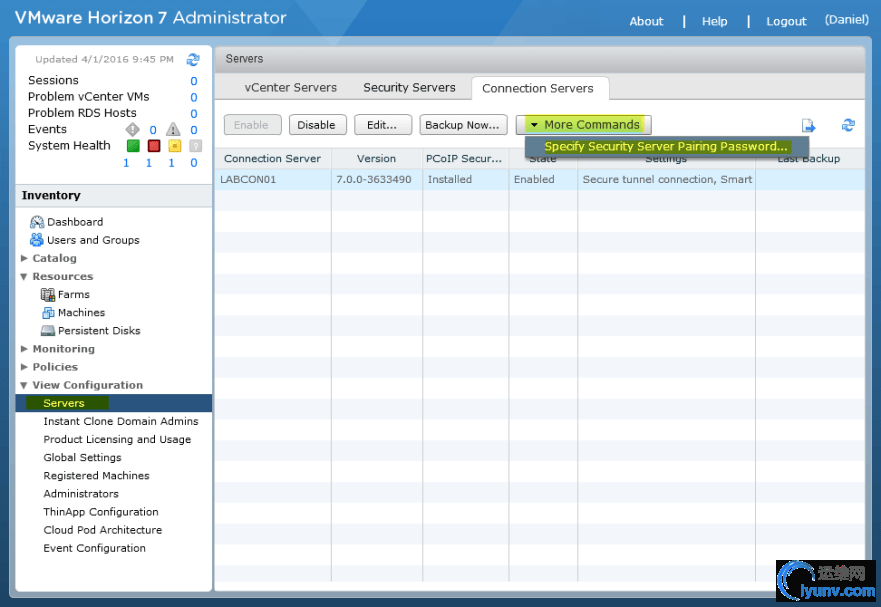Collapse the View Configuration tree node
The image size is (881, 607).
[x=24, y=385]
